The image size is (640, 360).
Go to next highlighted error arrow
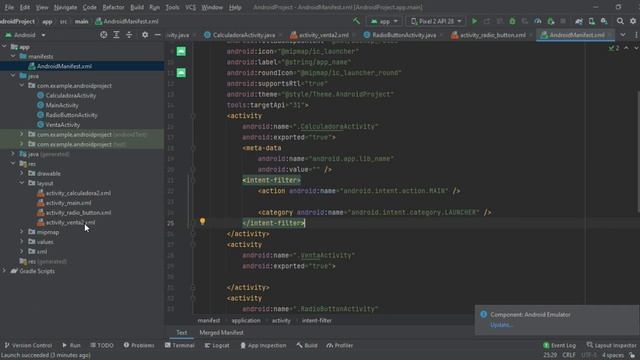636,48
